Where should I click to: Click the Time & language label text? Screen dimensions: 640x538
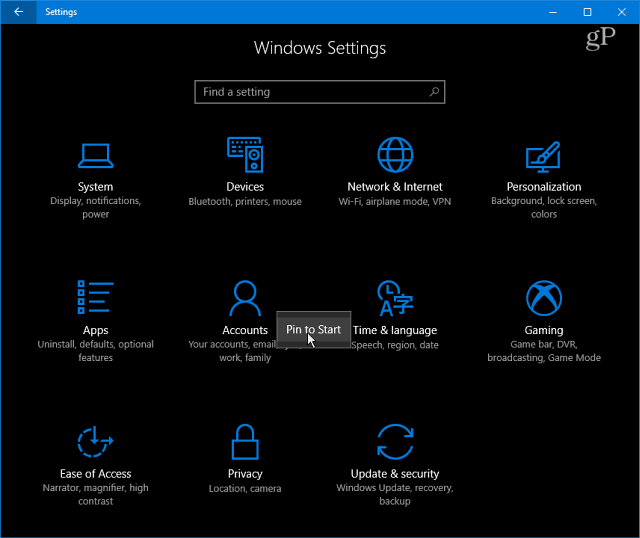(395, 330)
